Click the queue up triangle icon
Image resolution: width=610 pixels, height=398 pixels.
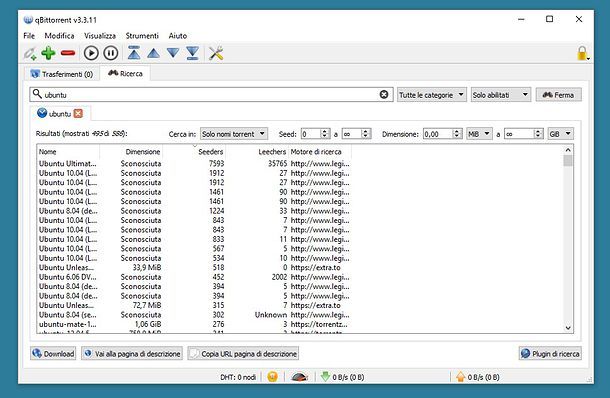pos(153,53)
